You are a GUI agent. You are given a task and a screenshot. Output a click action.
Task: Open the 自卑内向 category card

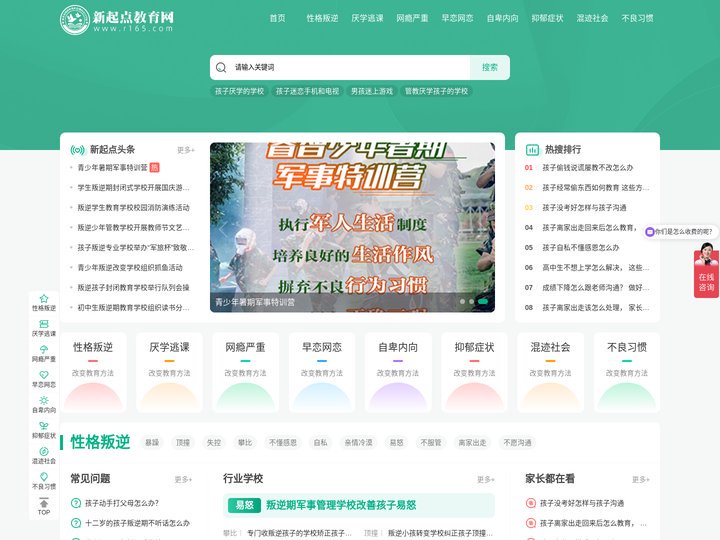click(x=398, y=372)
